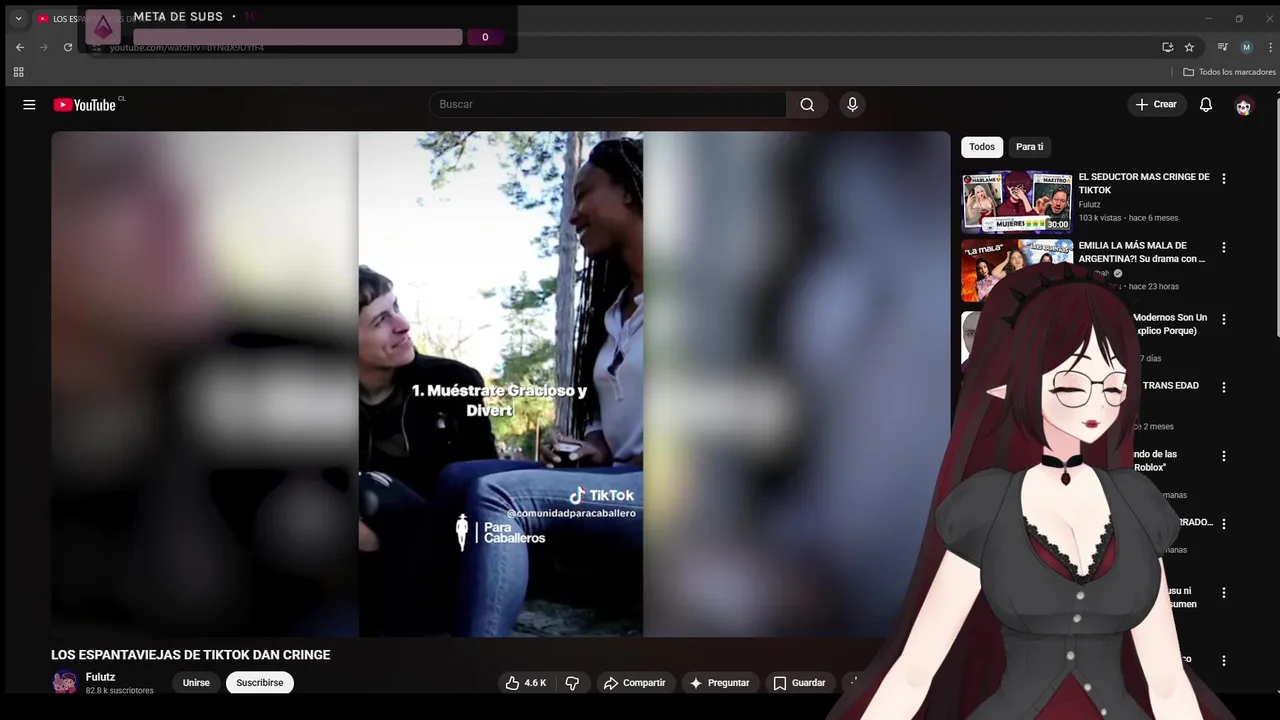1280x720 pixels.
Task: Reload the page with the refresh icon
Action: point(68,47)
